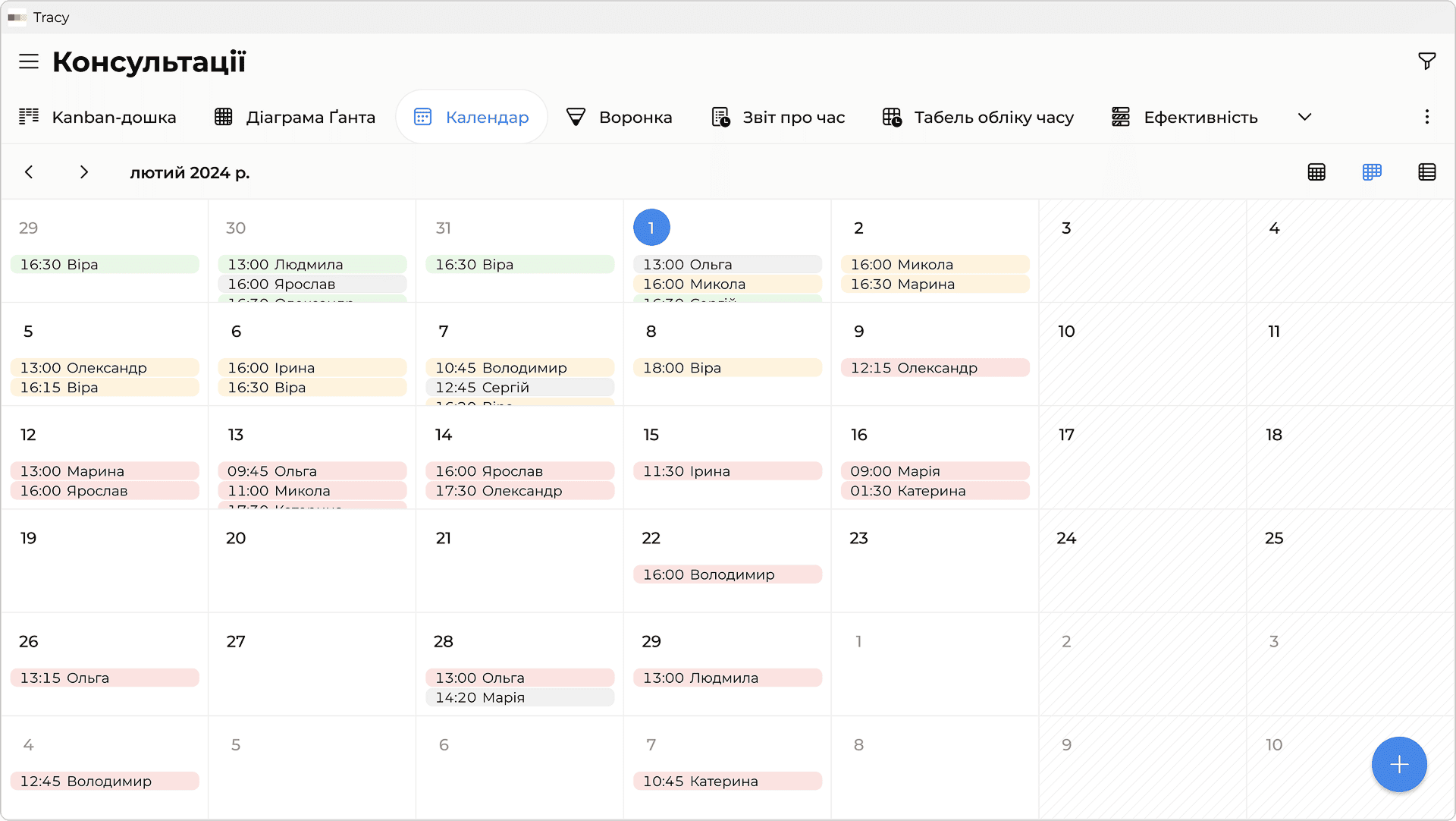Open 01:30 Катерина event on February 16
The height and width of the screenshot is (821, 1456).
[x=935, y=490]
